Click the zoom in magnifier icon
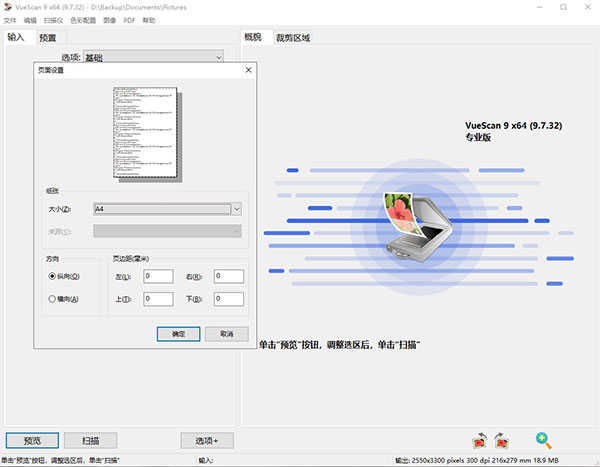The width and height of the screenshot is (600, 467). point(543,441)
